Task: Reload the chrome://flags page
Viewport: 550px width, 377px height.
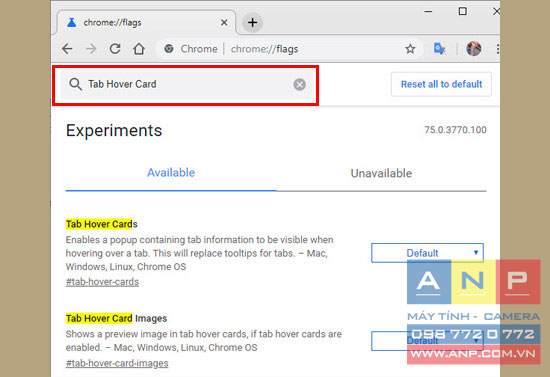Action: pyautogui.click(x=115, y=49)
